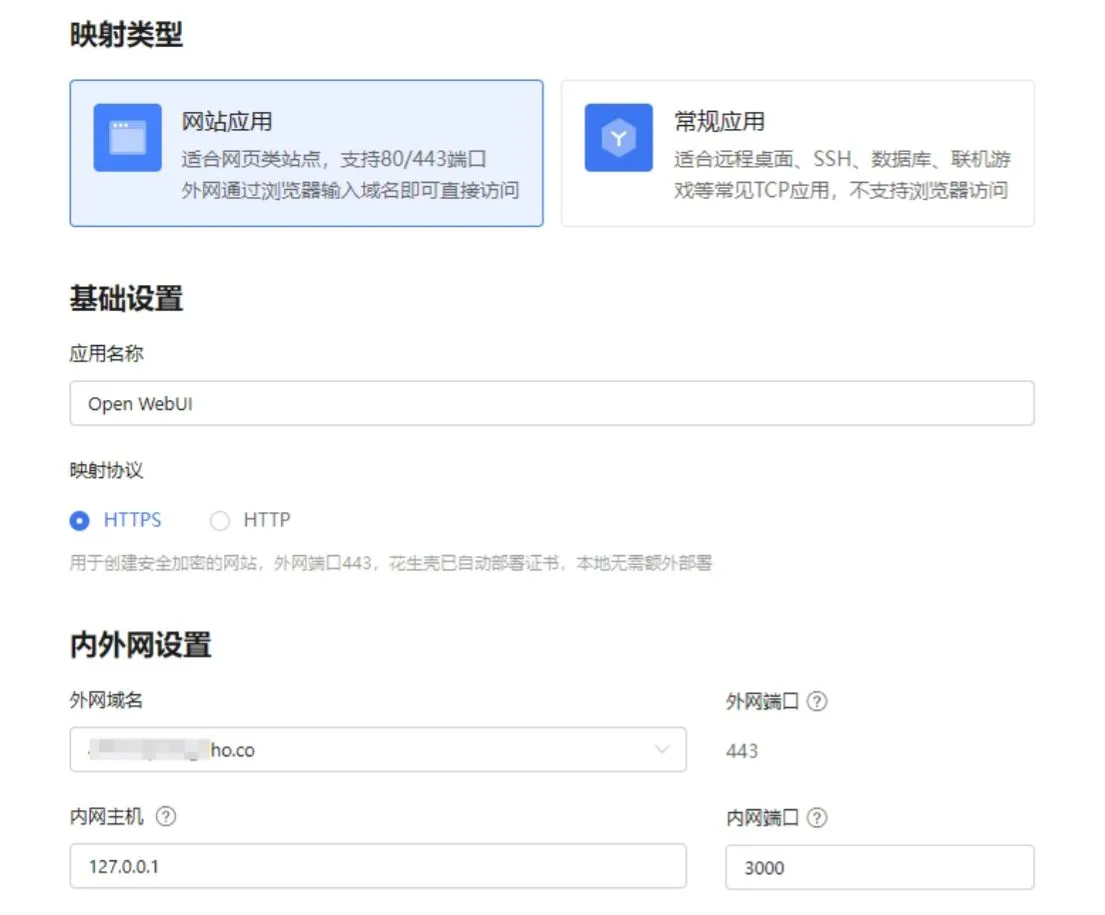The image size is (1105, 915).
Task: Click the 映射协议 label
Action: pyautogui.click(x=106, y=470)
